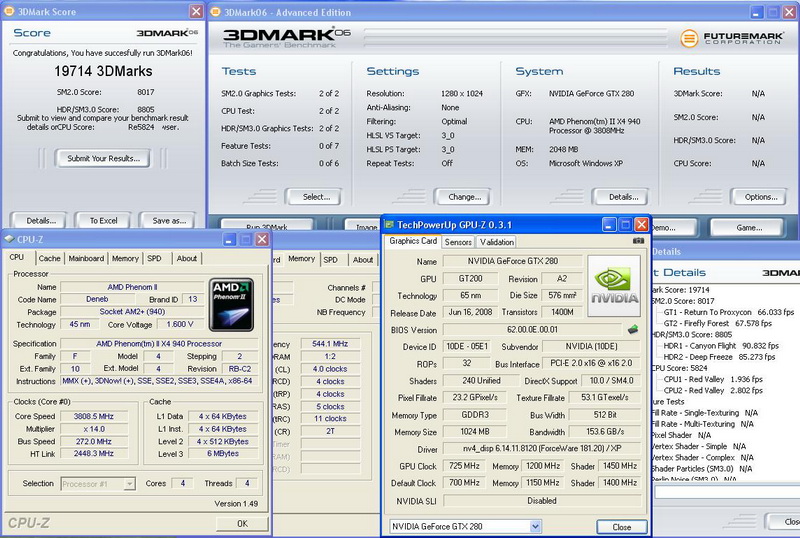Click the NVIDIA SLI Disabled field
This screenshot has width=800, height=538.
pyautogui.click(x=541, y=501)
